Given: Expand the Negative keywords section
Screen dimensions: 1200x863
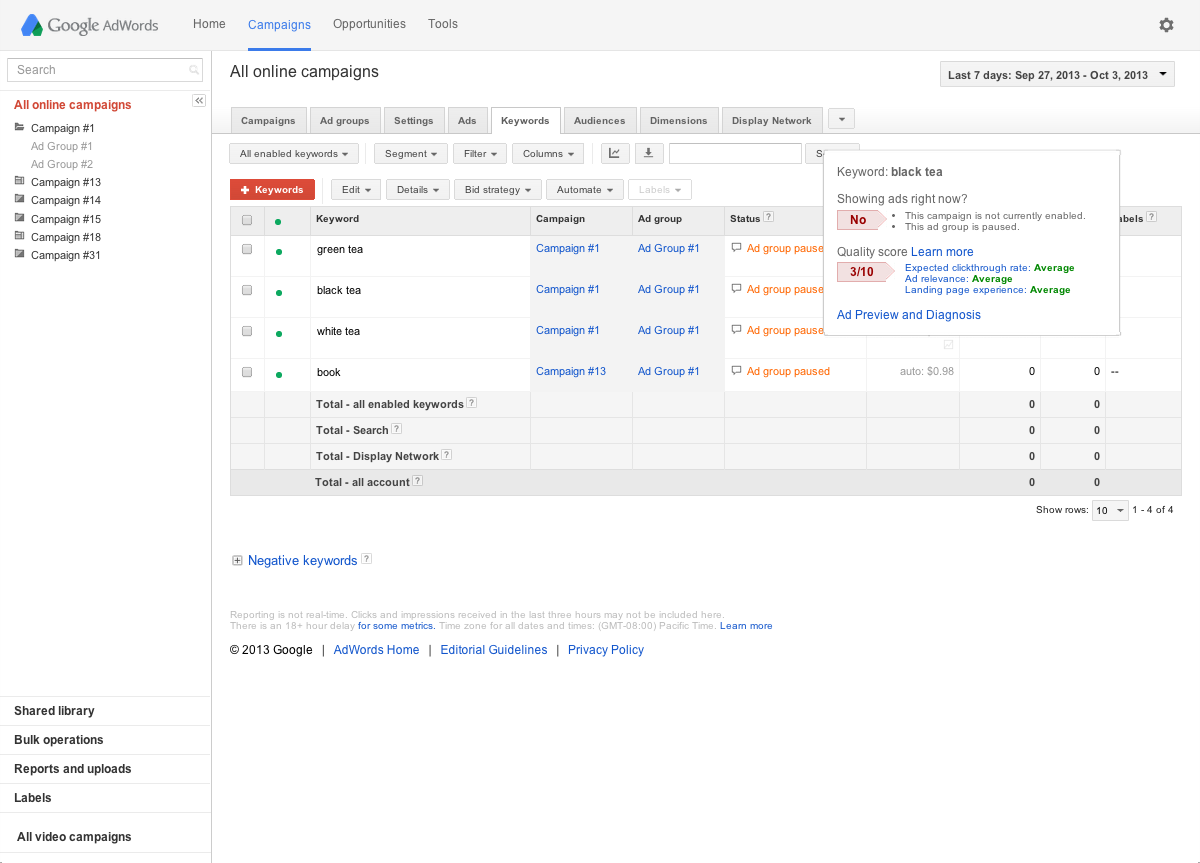Looking at the screenshot, I should tap(237, 560).
